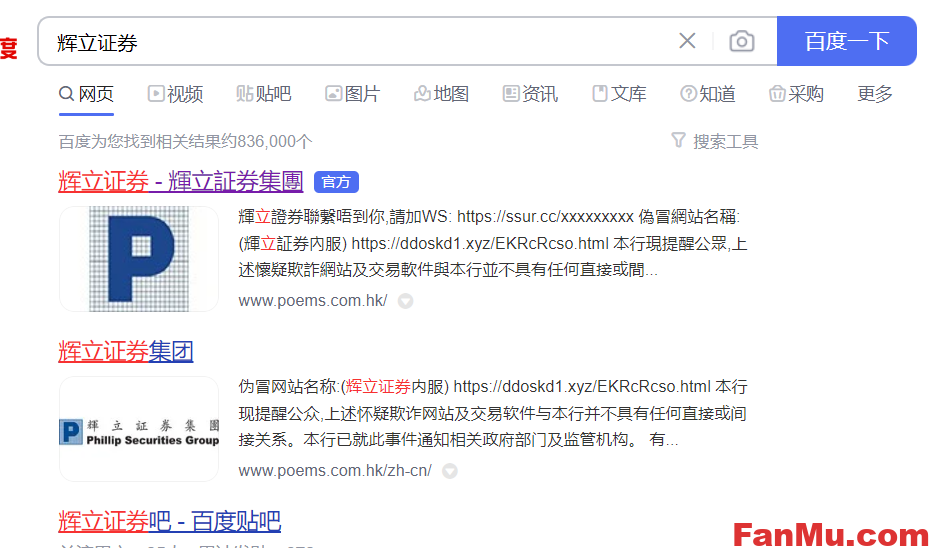Switch to the 贴吧 tab
The width and height of the screenshot is (929, 548).
click(x=264, y=94)
